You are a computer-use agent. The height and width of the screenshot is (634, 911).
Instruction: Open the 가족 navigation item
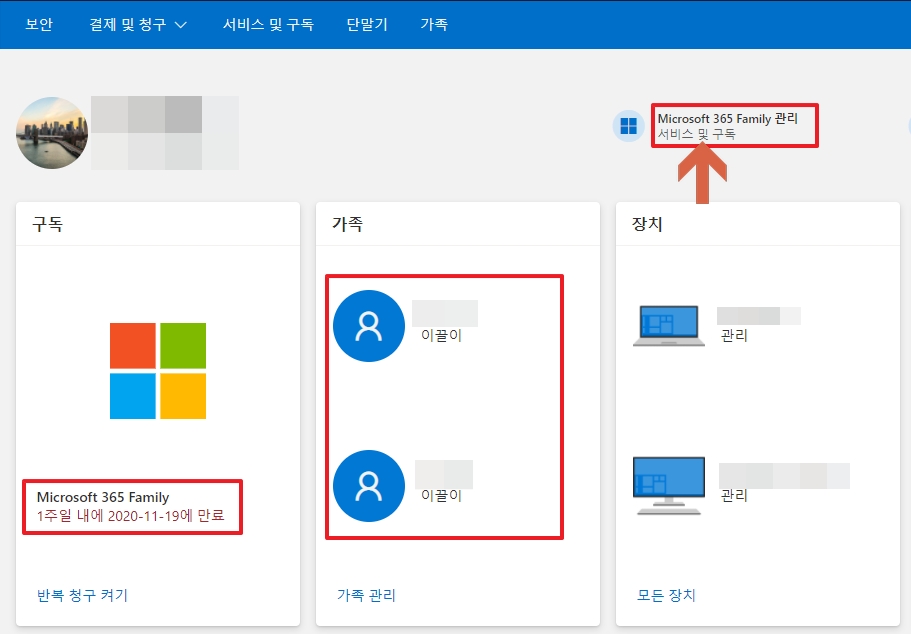434,24
